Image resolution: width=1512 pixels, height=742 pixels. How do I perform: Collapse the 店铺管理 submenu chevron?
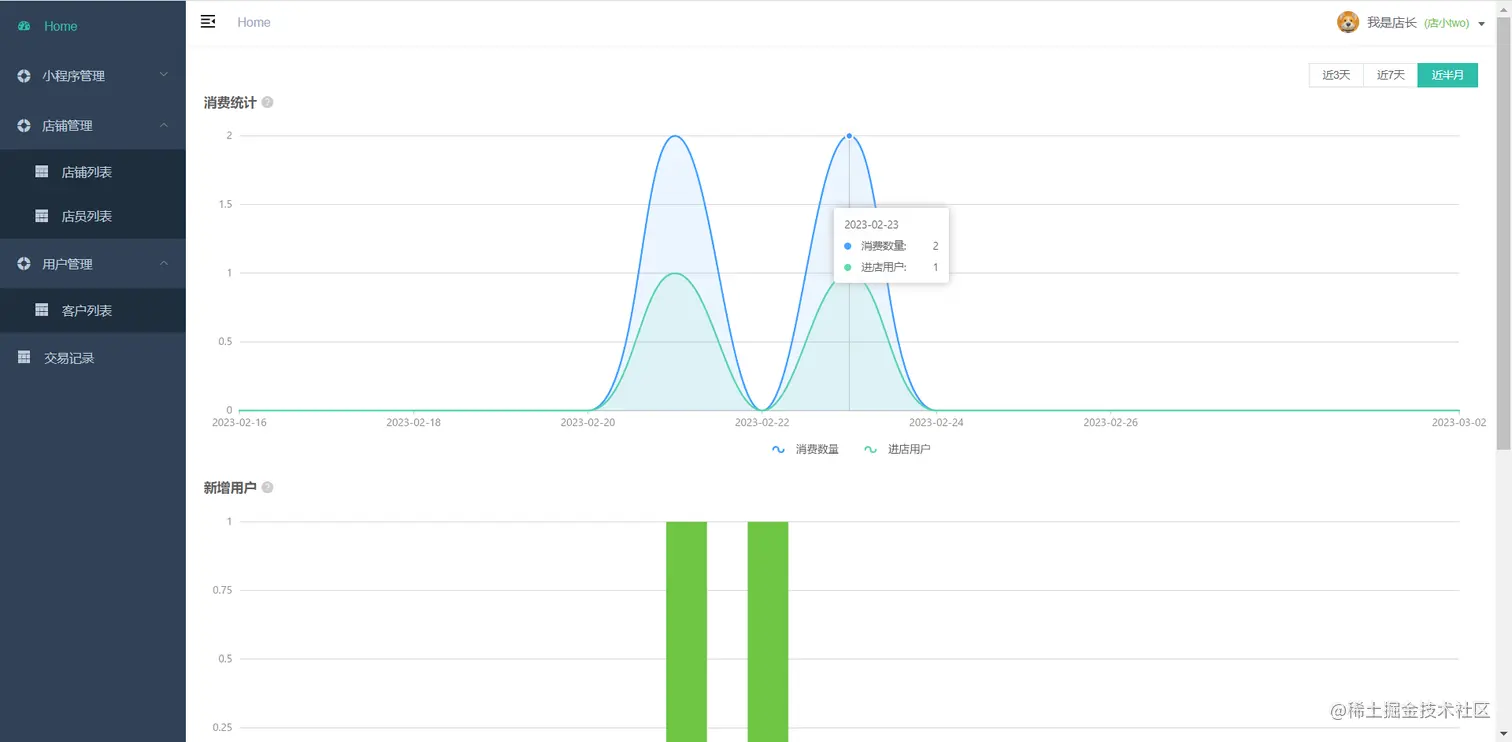[164, 125]
